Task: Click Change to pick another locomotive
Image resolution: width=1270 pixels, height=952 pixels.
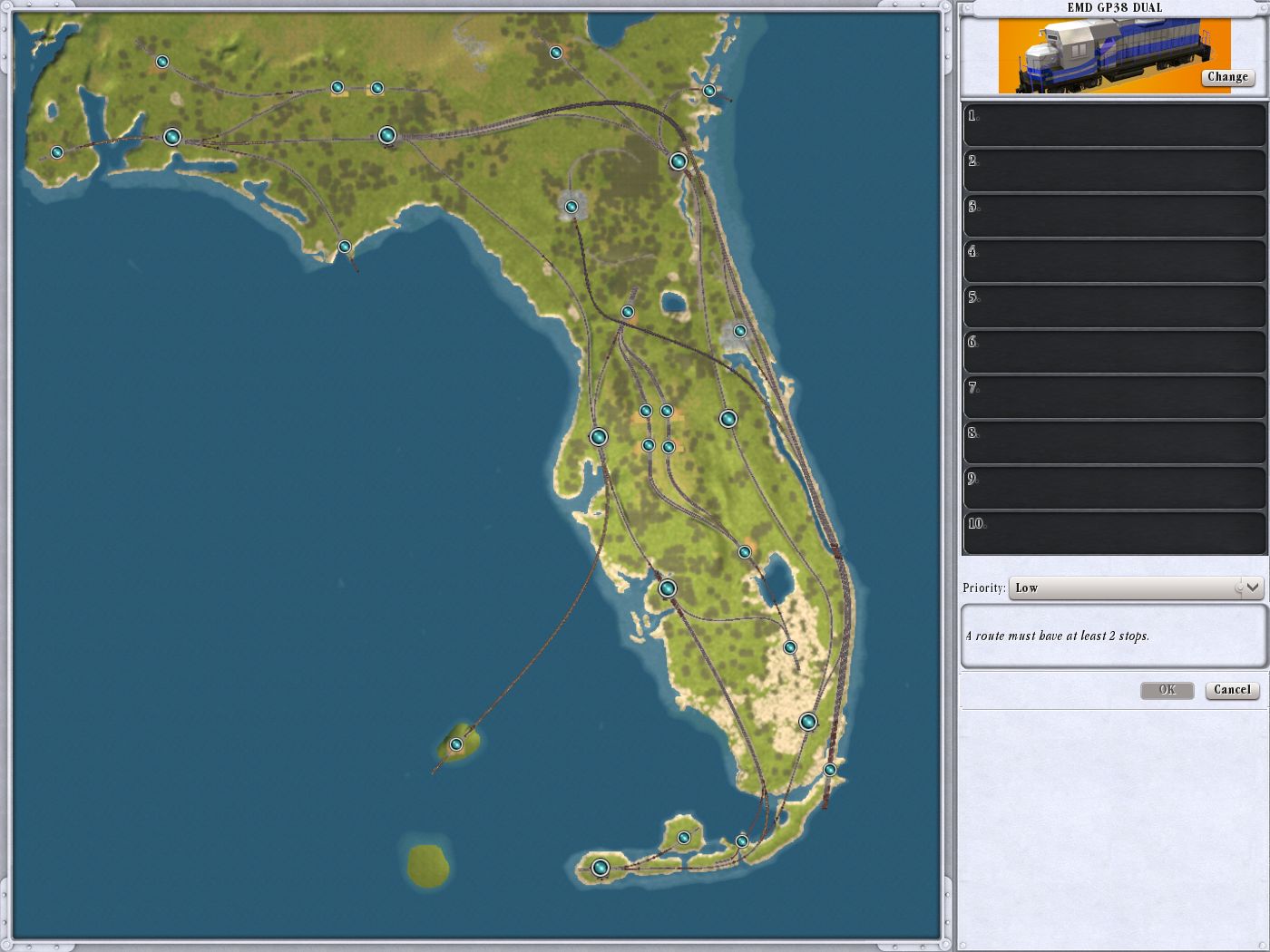Action: (x=1227, y=77)
